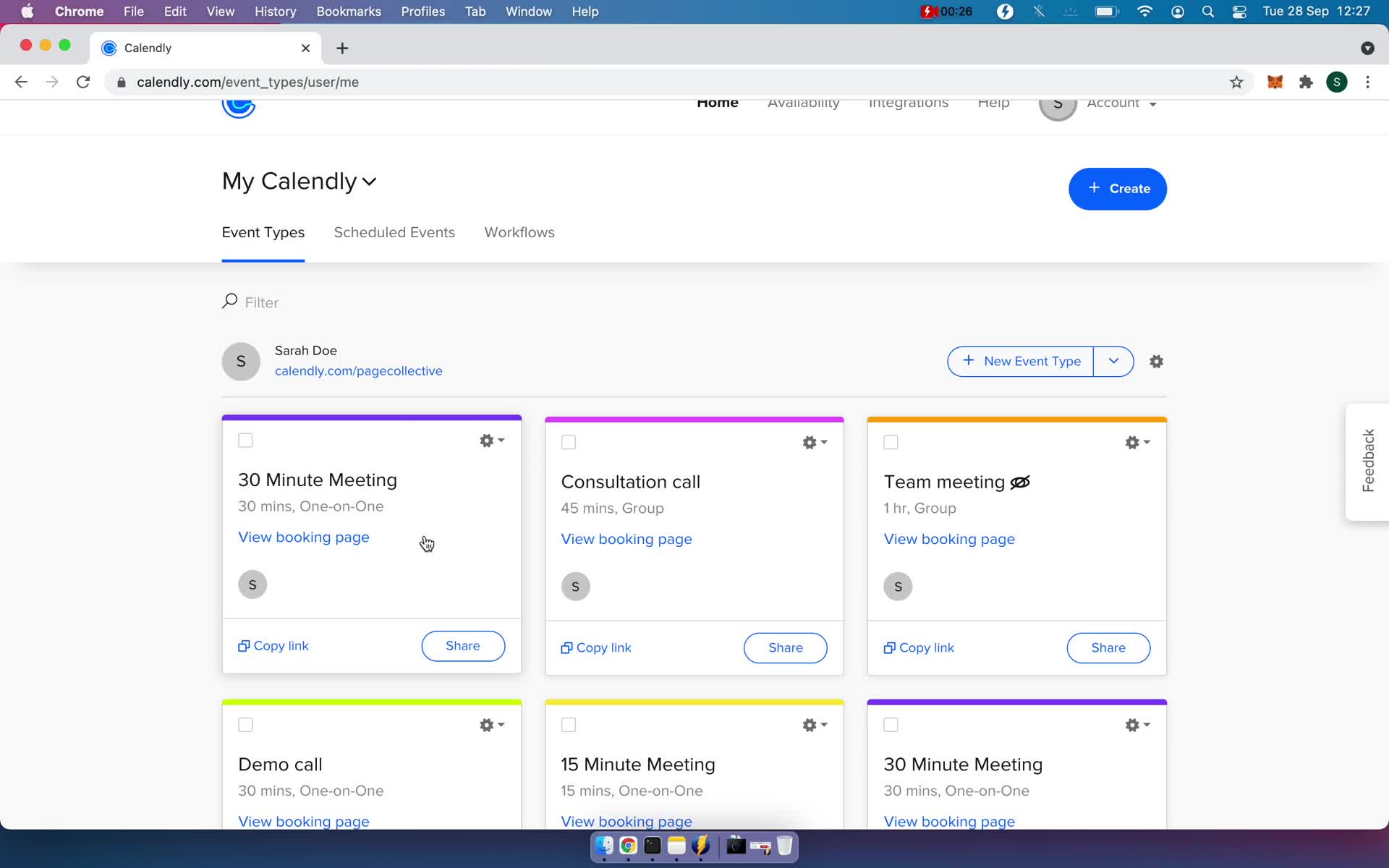Click Share on Team meeting card
Image resolution: width=1389 pixels, height=868 pixels.
click(x=1108, y=648)
